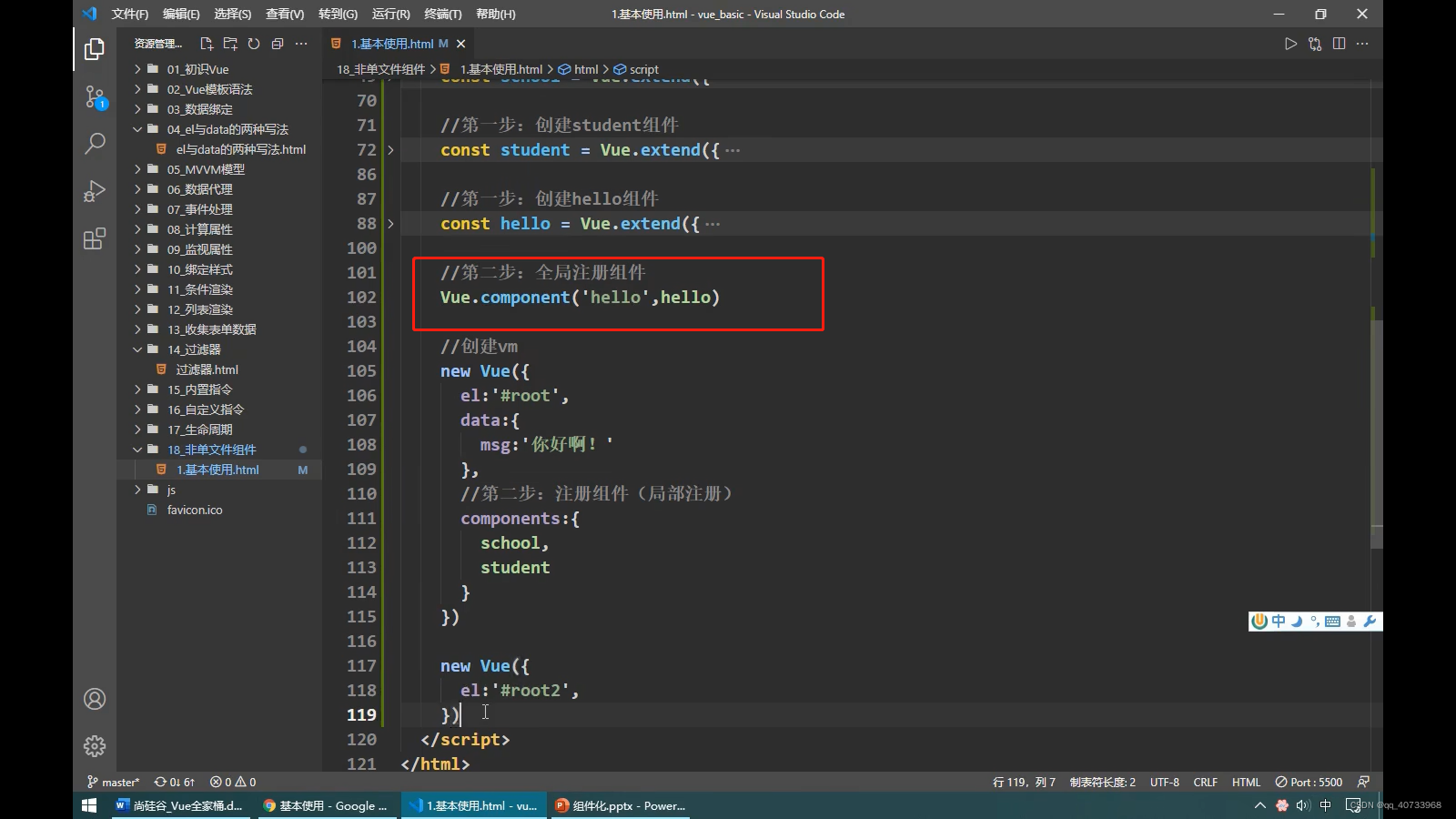The width and height of the screenshot is (1456, 819).
Task: Open the 帮助(H) menu
Action: pyautogui.click(x=496, y=14)
